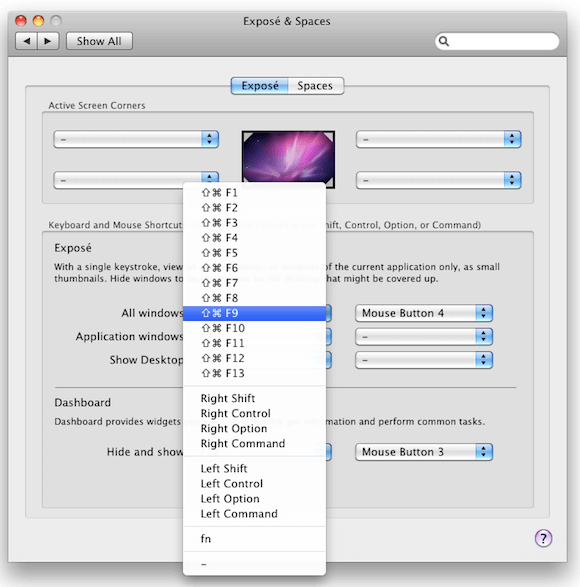Select Left Control menu option
This screenshot has height=587, width=580.
tap(254, 484)
